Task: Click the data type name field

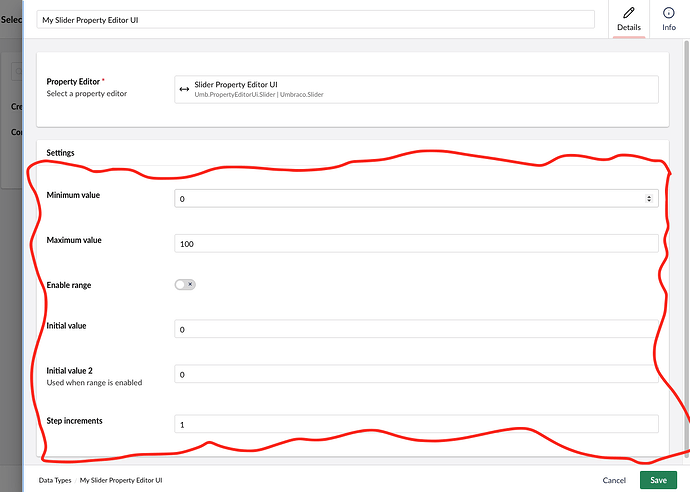Action: click(x=315, y=20)
